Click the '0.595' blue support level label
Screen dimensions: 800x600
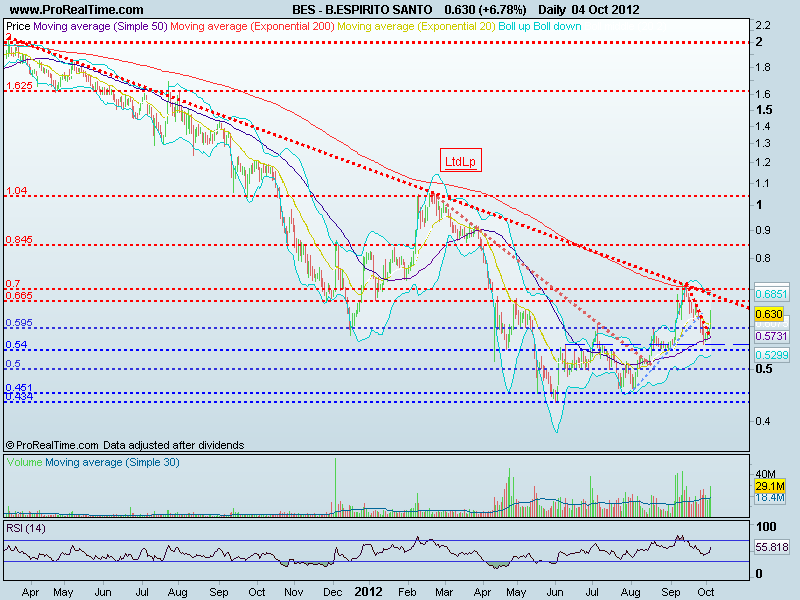coord(19,322)
